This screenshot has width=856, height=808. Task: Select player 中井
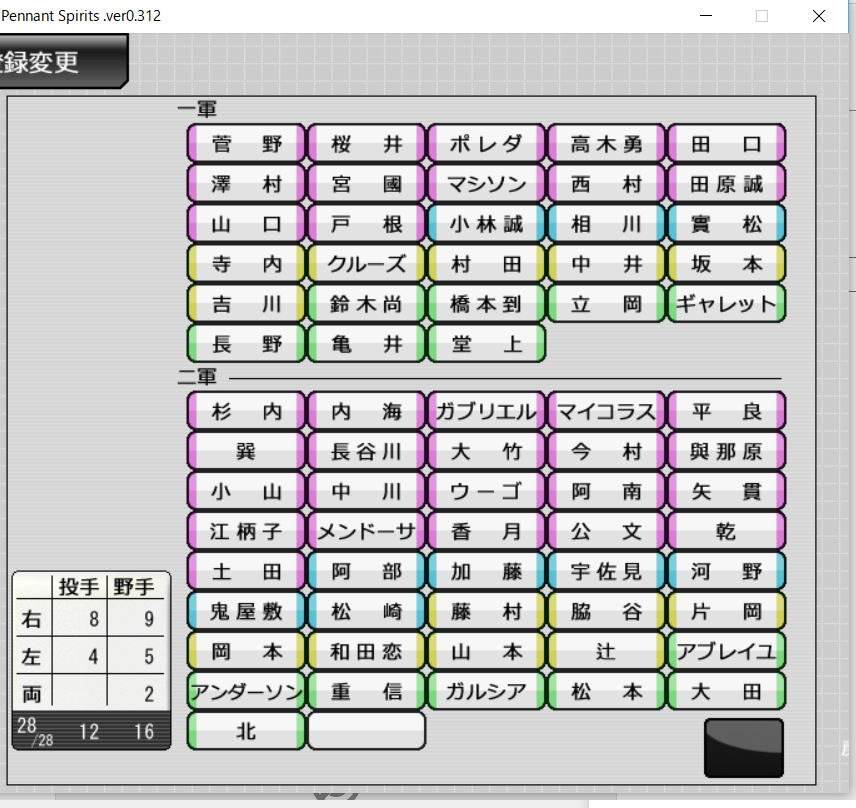pos(607,264)
